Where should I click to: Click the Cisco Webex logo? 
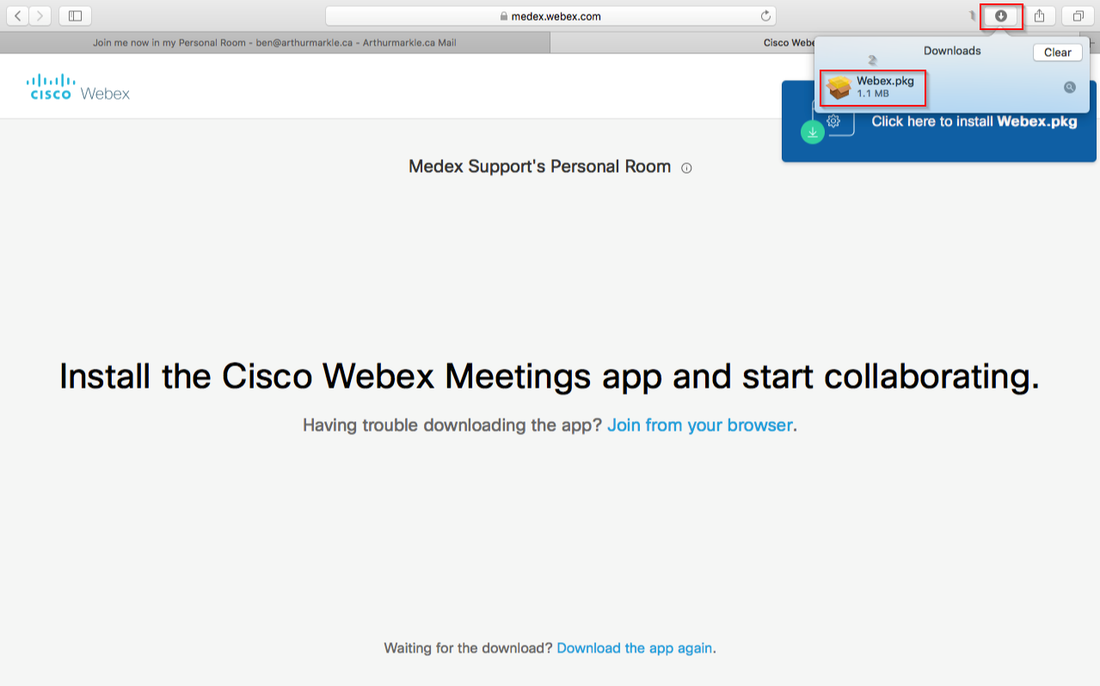(x=79, y=88)
